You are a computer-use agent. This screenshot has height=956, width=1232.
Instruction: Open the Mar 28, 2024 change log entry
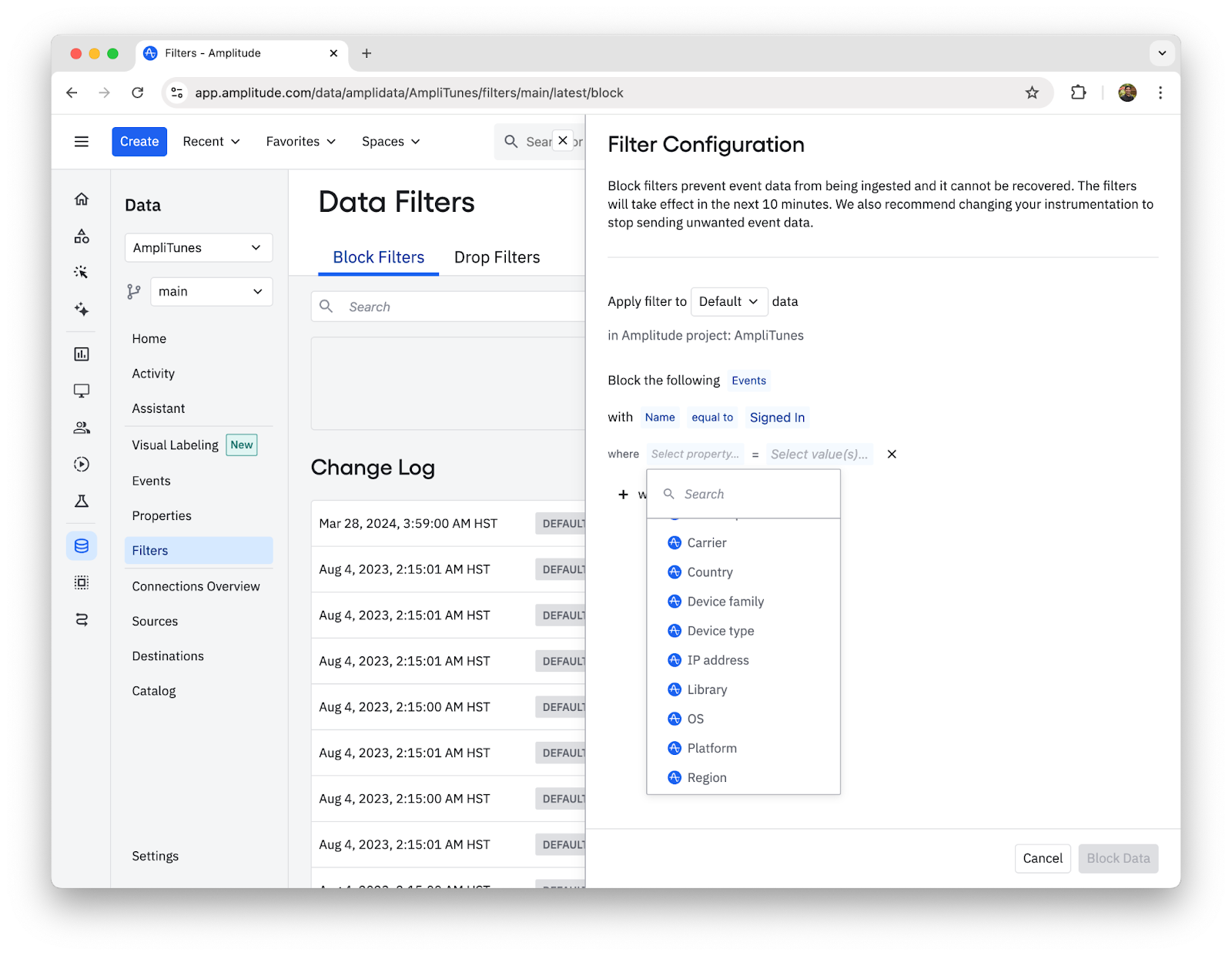click(448, 524)
